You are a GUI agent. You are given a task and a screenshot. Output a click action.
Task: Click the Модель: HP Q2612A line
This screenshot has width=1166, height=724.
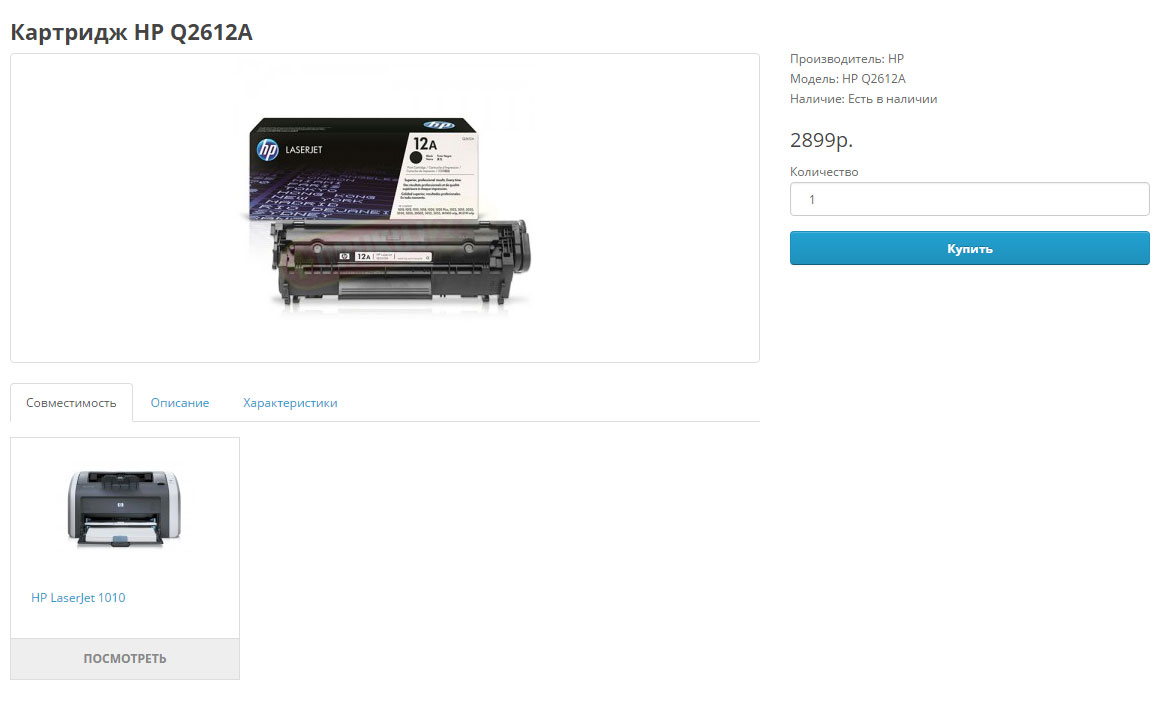click(848, 79)
